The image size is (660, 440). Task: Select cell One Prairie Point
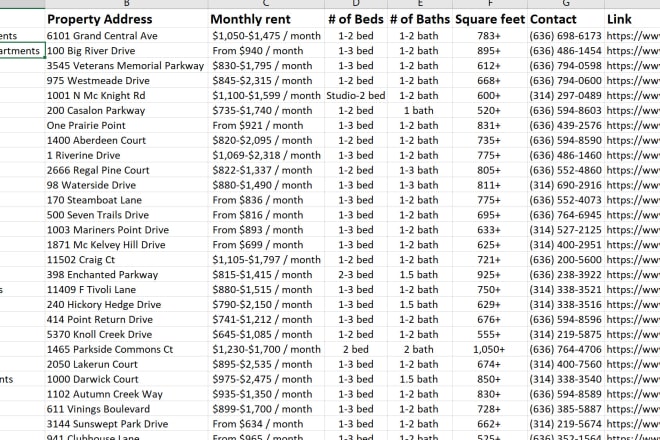click(x=126, y=125)
